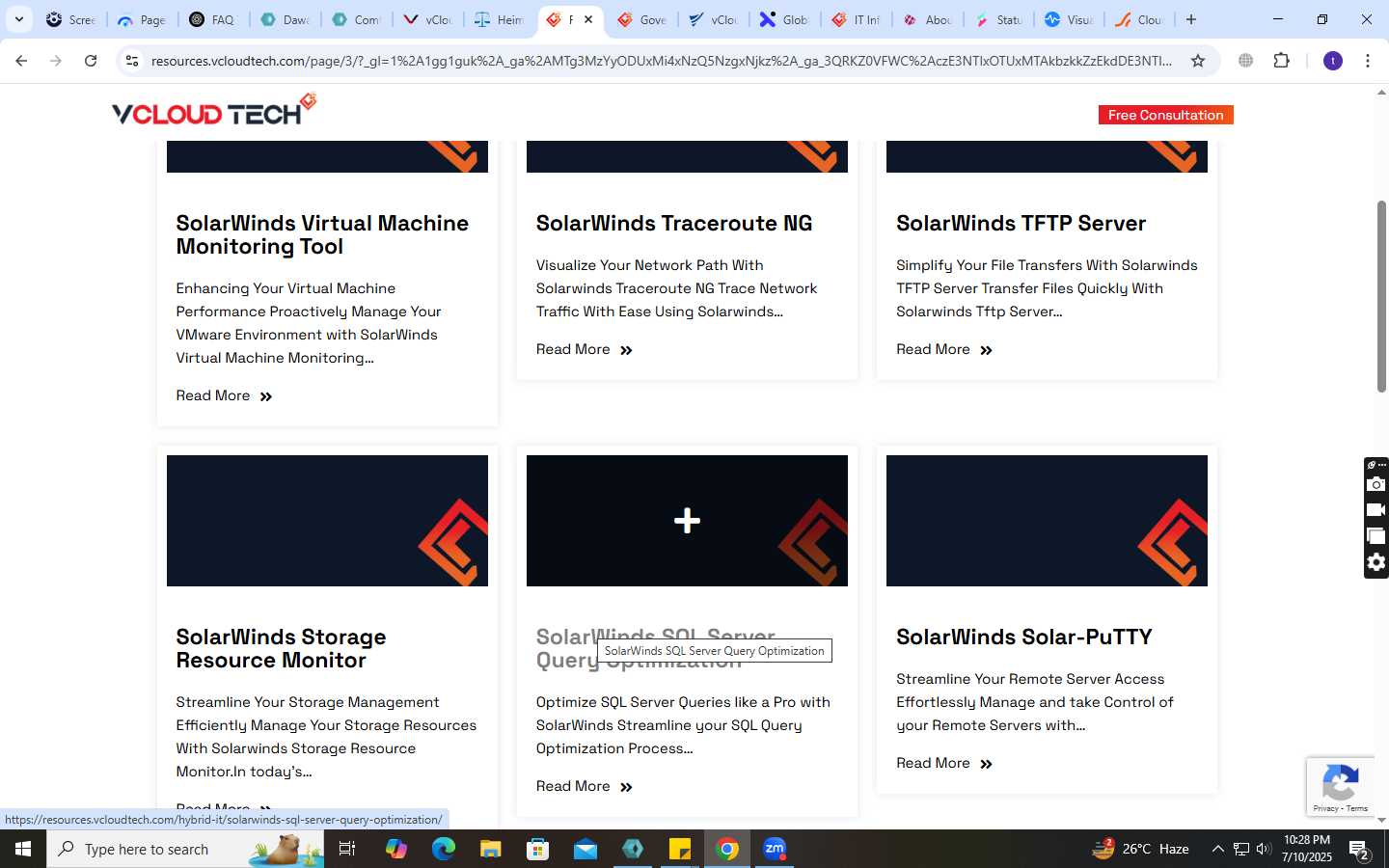This screenshot has width=1389, height=868.
Task: Open Sticky Notes from the taskbar
Action: click(680, 849)
